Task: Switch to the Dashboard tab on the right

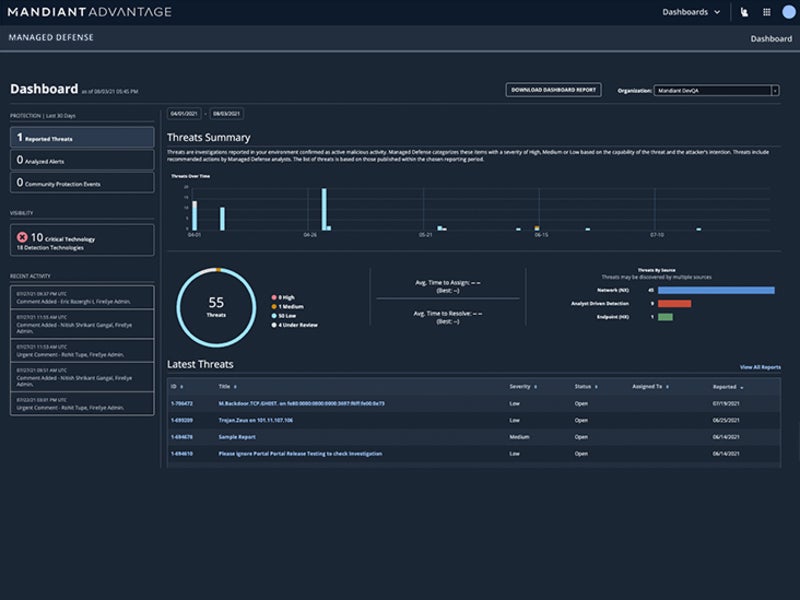Action: (770, 37)
